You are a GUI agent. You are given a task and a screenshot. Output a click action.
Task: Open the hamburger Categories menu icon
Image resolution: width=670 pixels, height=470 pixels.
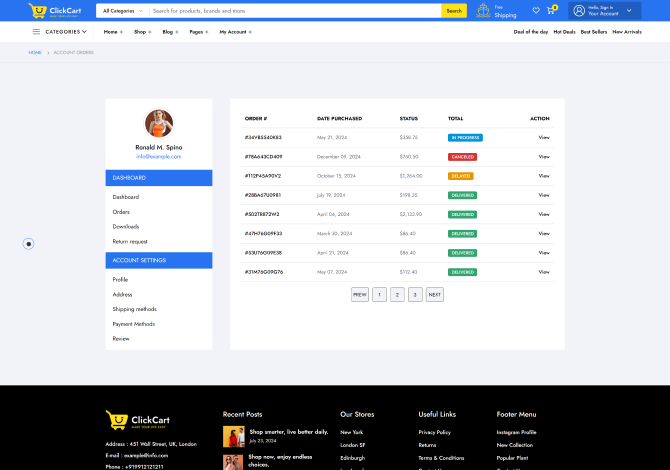[37, 31]
